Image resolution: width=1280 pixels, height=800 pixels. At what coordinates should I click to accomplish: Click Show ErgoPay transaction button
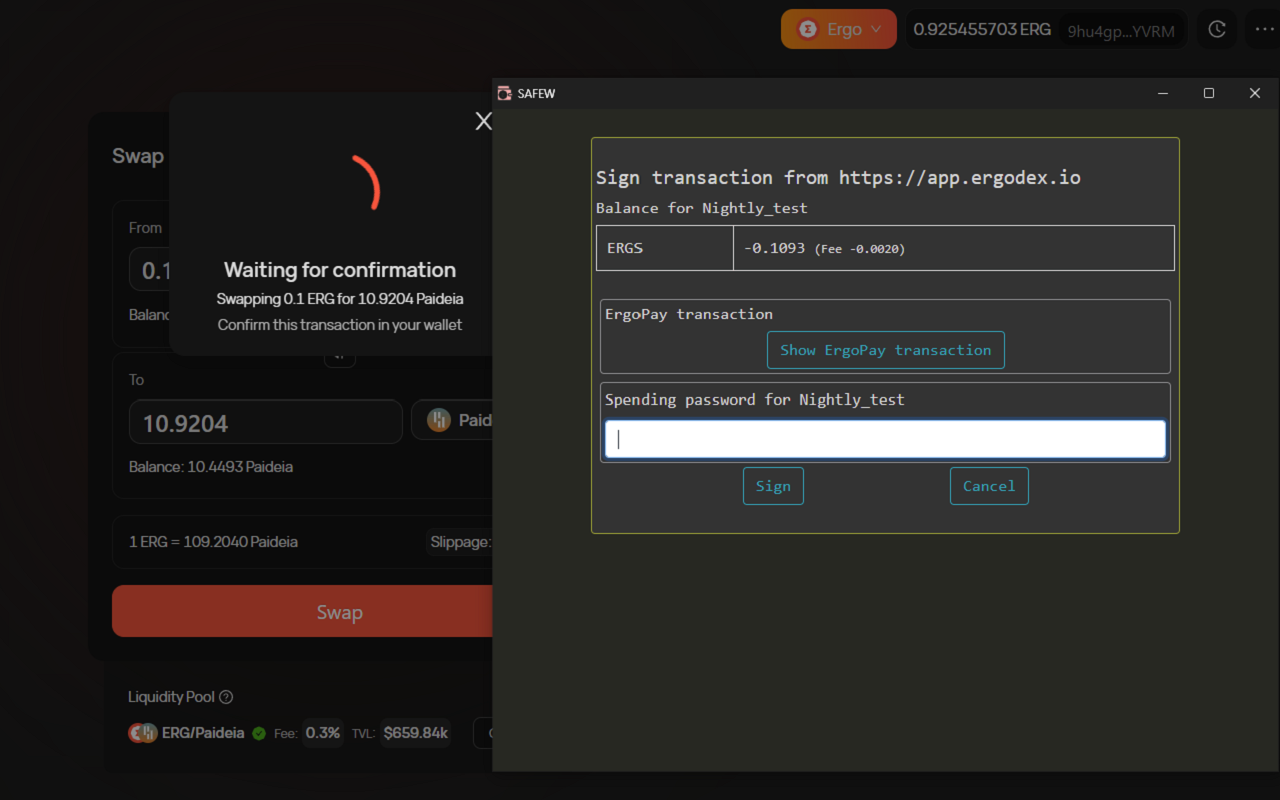(885, 350)
